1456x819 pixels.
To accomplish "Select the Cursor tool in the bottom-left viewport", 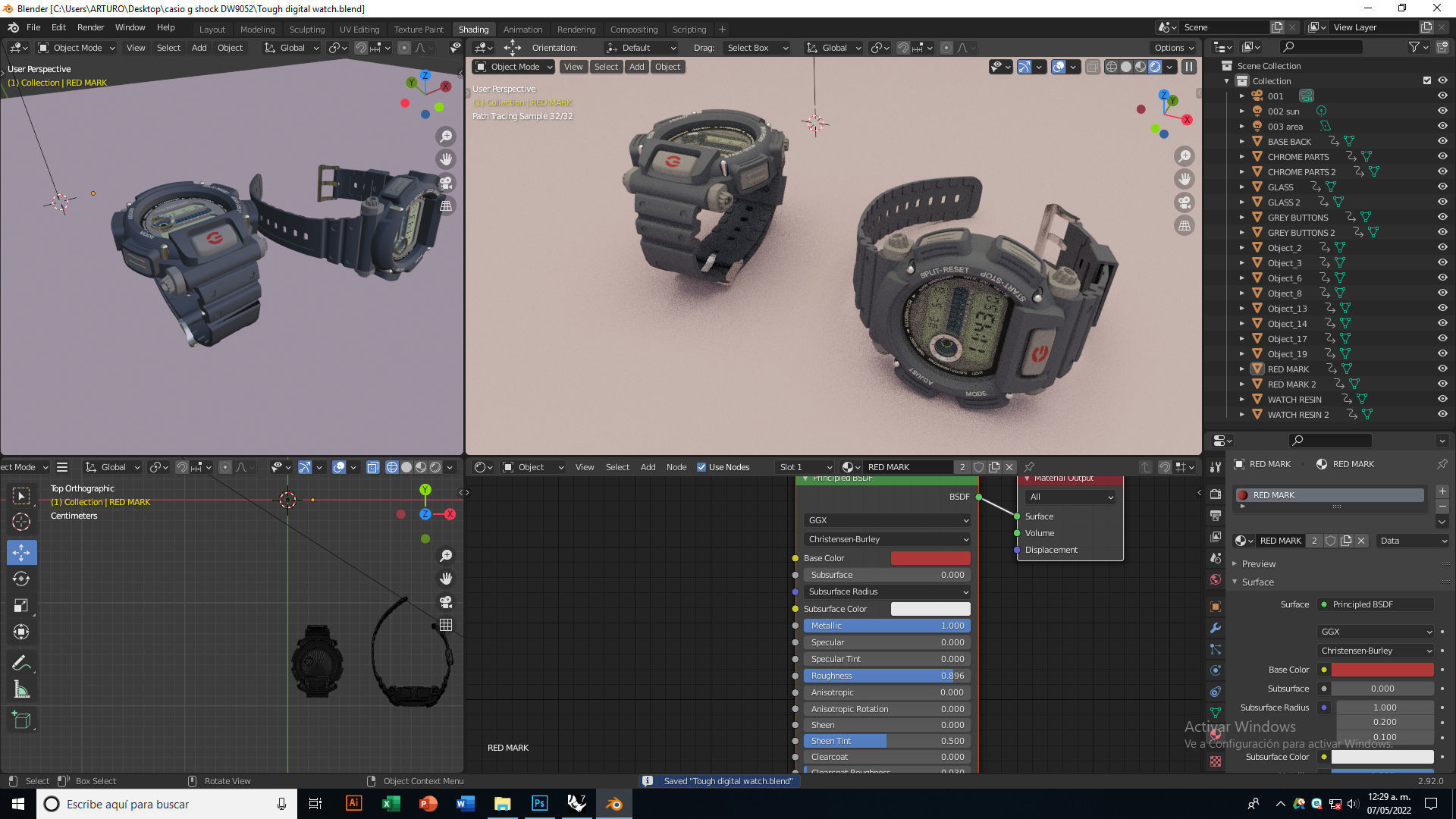I will 21,522.
